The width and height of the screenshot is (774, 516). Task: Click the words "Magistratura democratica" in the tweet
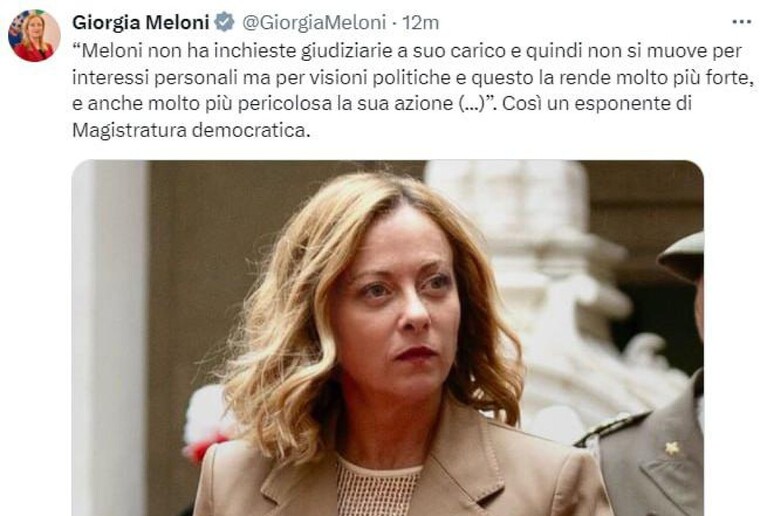pos(191,130)
